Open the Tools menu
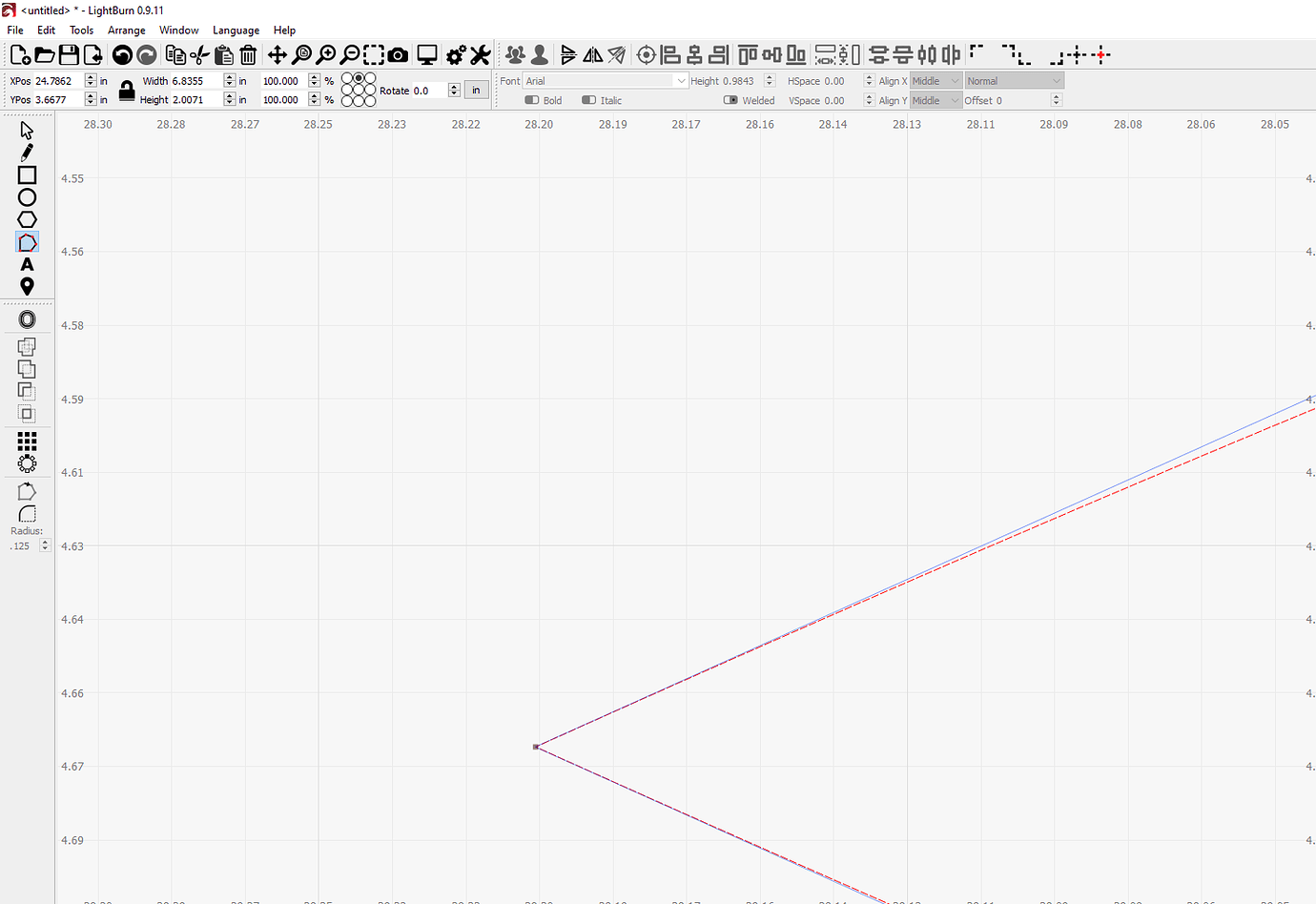Screen dimensions: 1316x904 (x=81, y=30)
